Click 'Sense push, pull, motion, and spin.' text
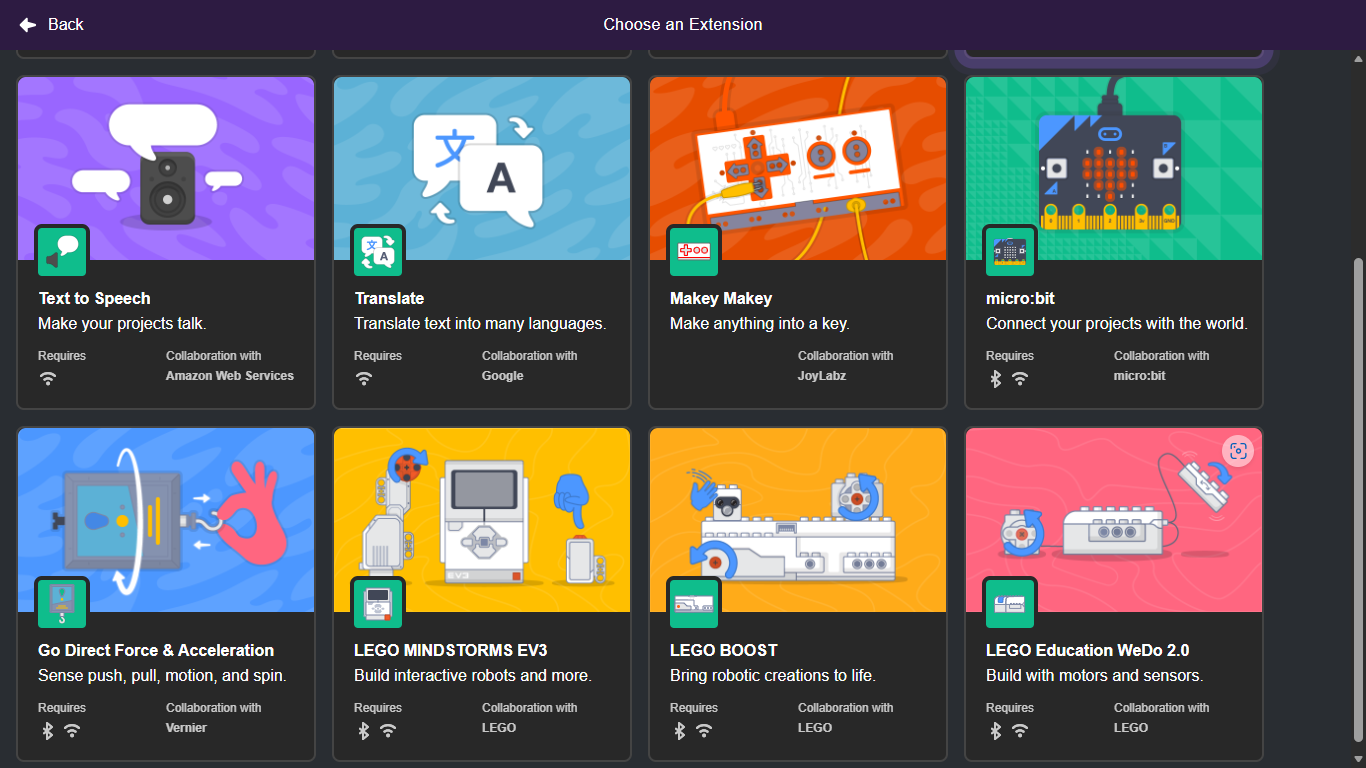1366x768 pixels. coord(162,676)
